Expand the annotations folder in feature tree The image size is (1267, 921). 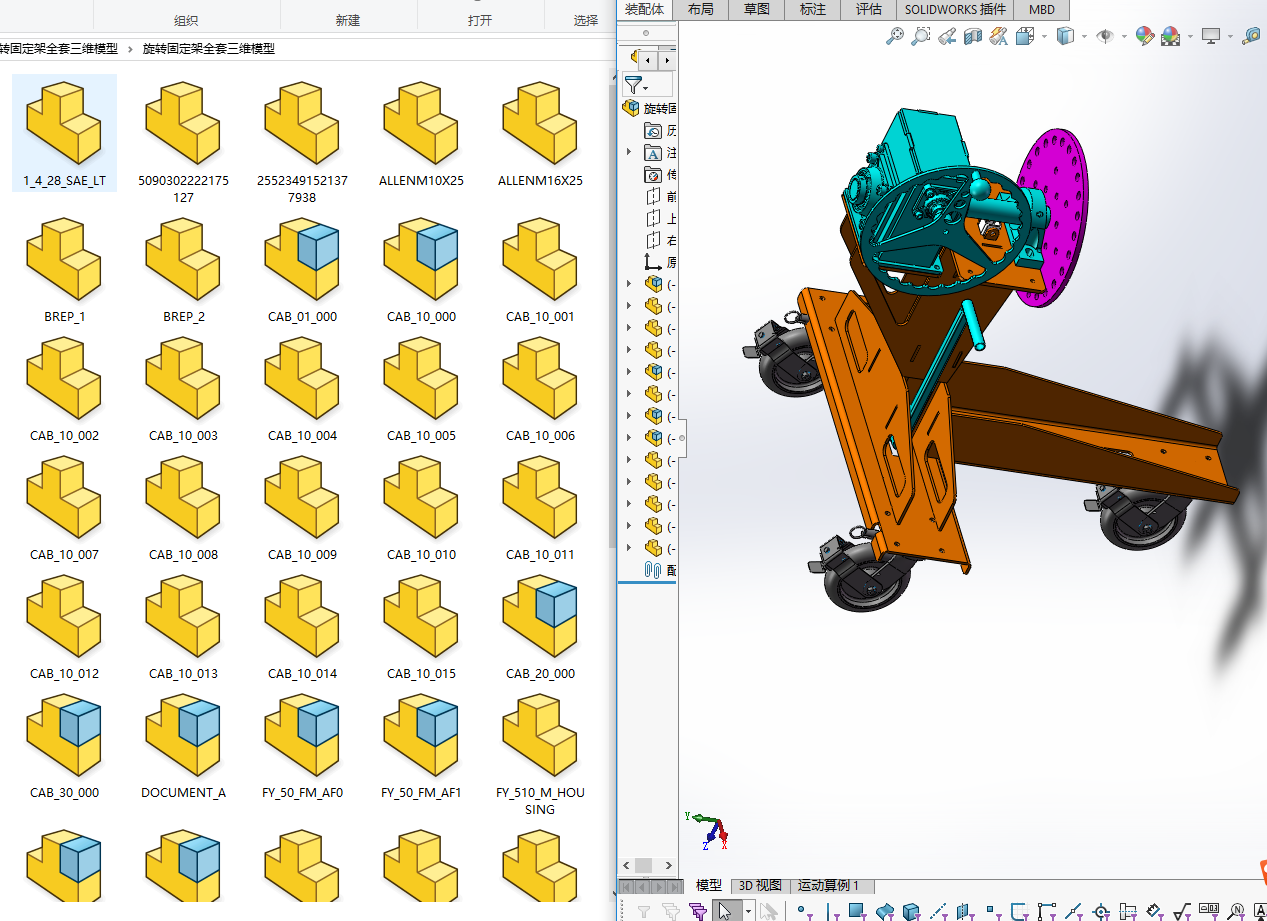(629, 152)
